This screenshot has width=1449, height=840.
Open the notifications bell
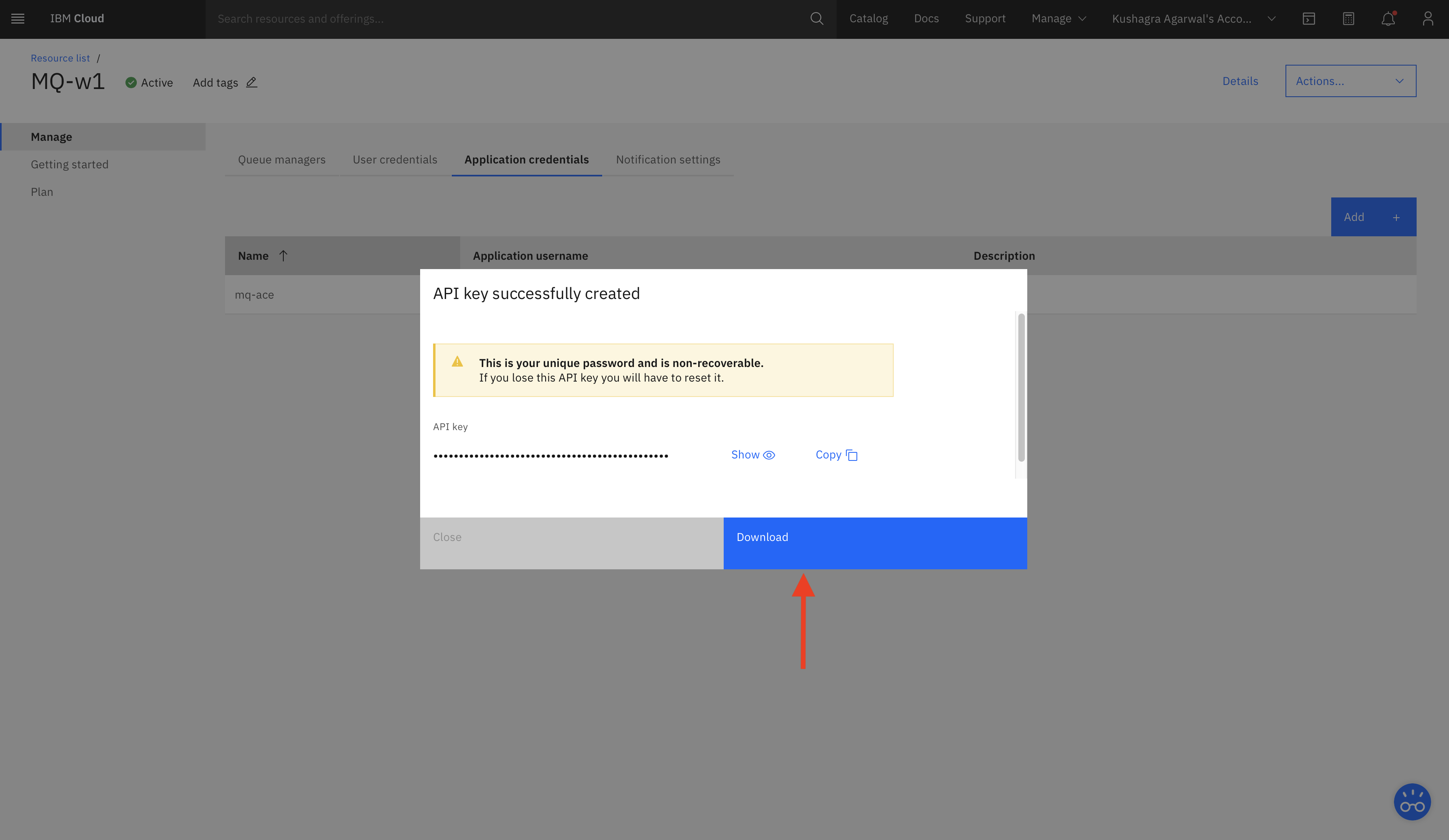coord(1388,18)
